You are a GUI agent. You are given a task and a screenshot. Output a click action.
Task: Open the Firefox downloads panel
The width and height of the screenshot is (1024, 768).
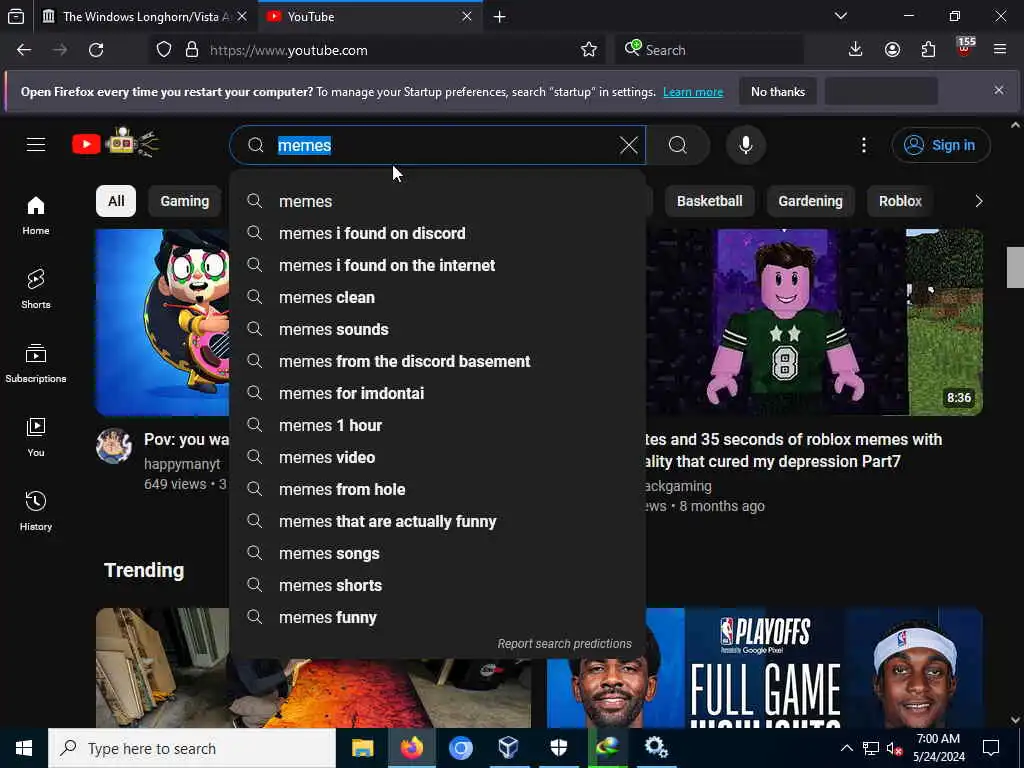(x=855, y=50)
